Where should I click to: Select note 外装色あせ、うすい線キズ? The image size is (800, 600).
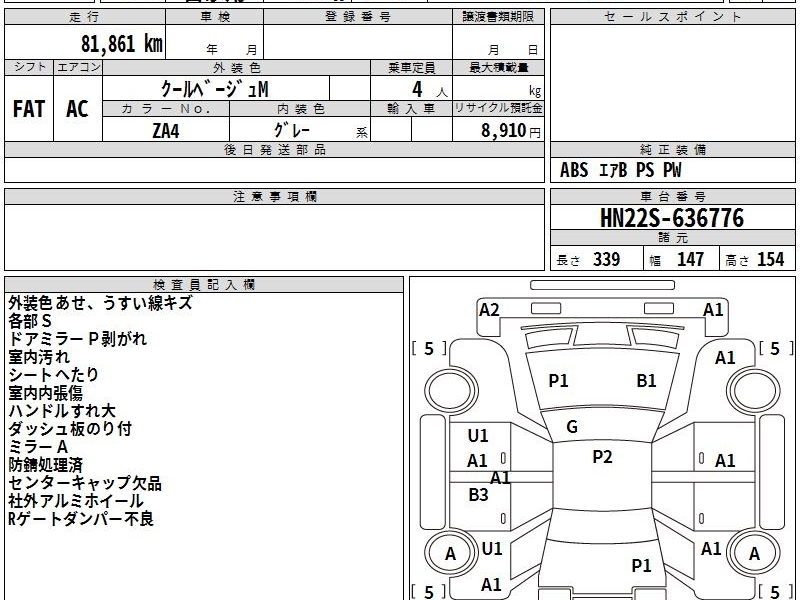[x=101, y=303]
